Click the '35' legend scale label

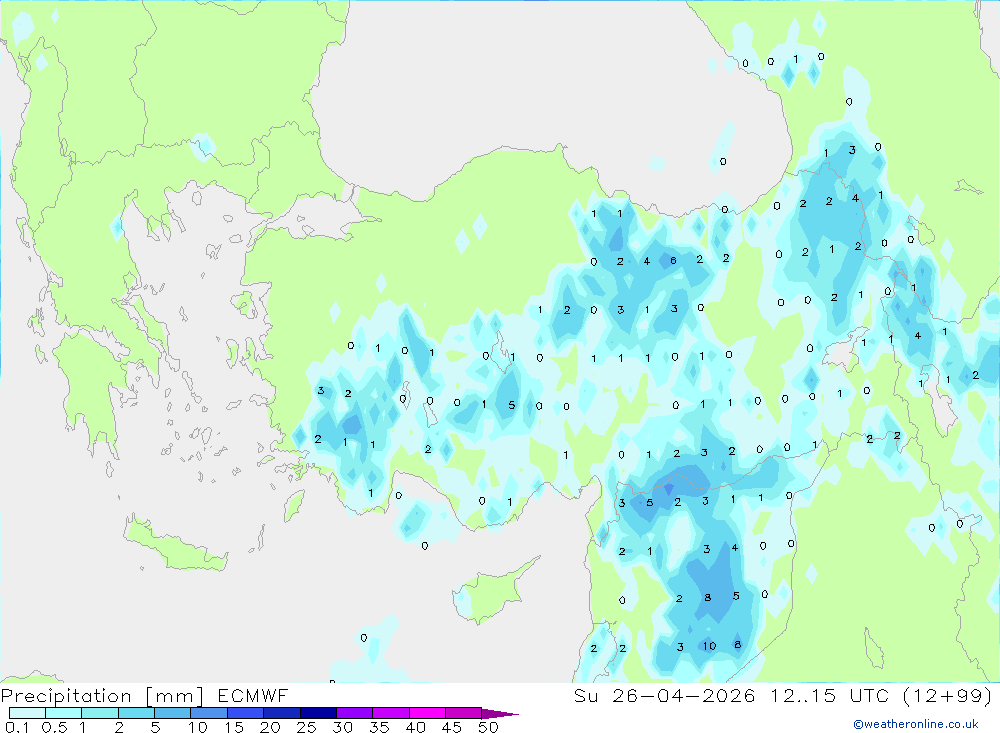click(379, 727)
